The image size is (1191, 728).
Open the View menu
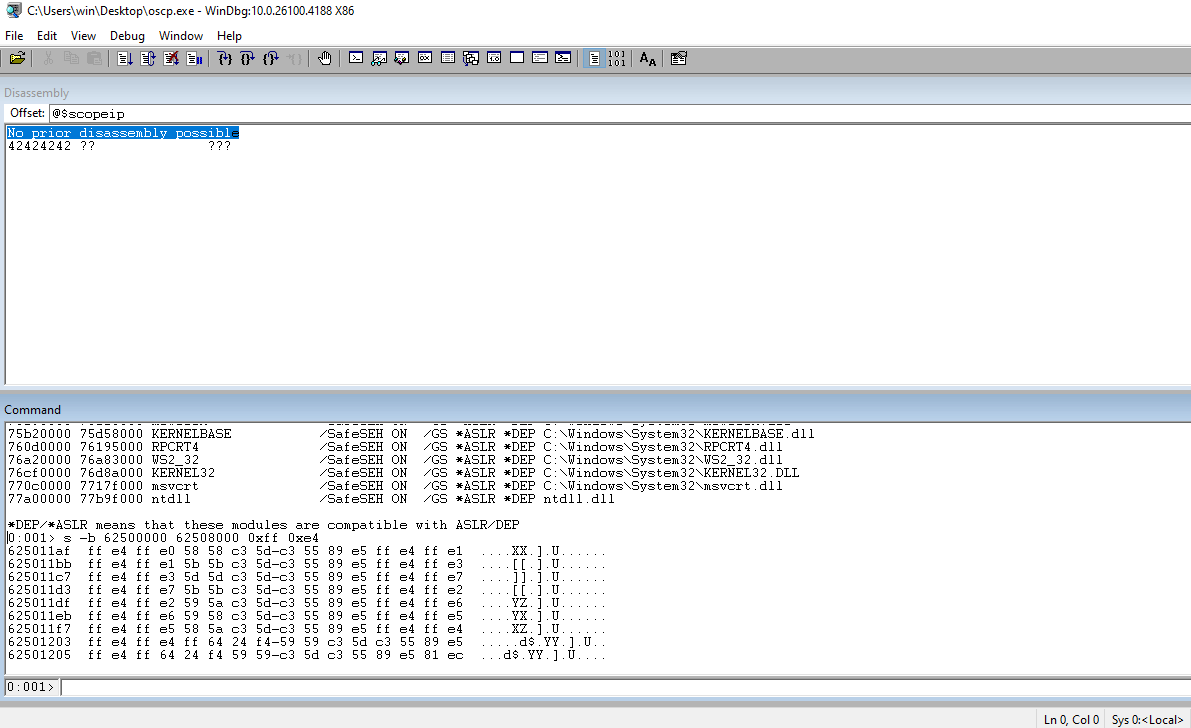(x=83, y=35)
